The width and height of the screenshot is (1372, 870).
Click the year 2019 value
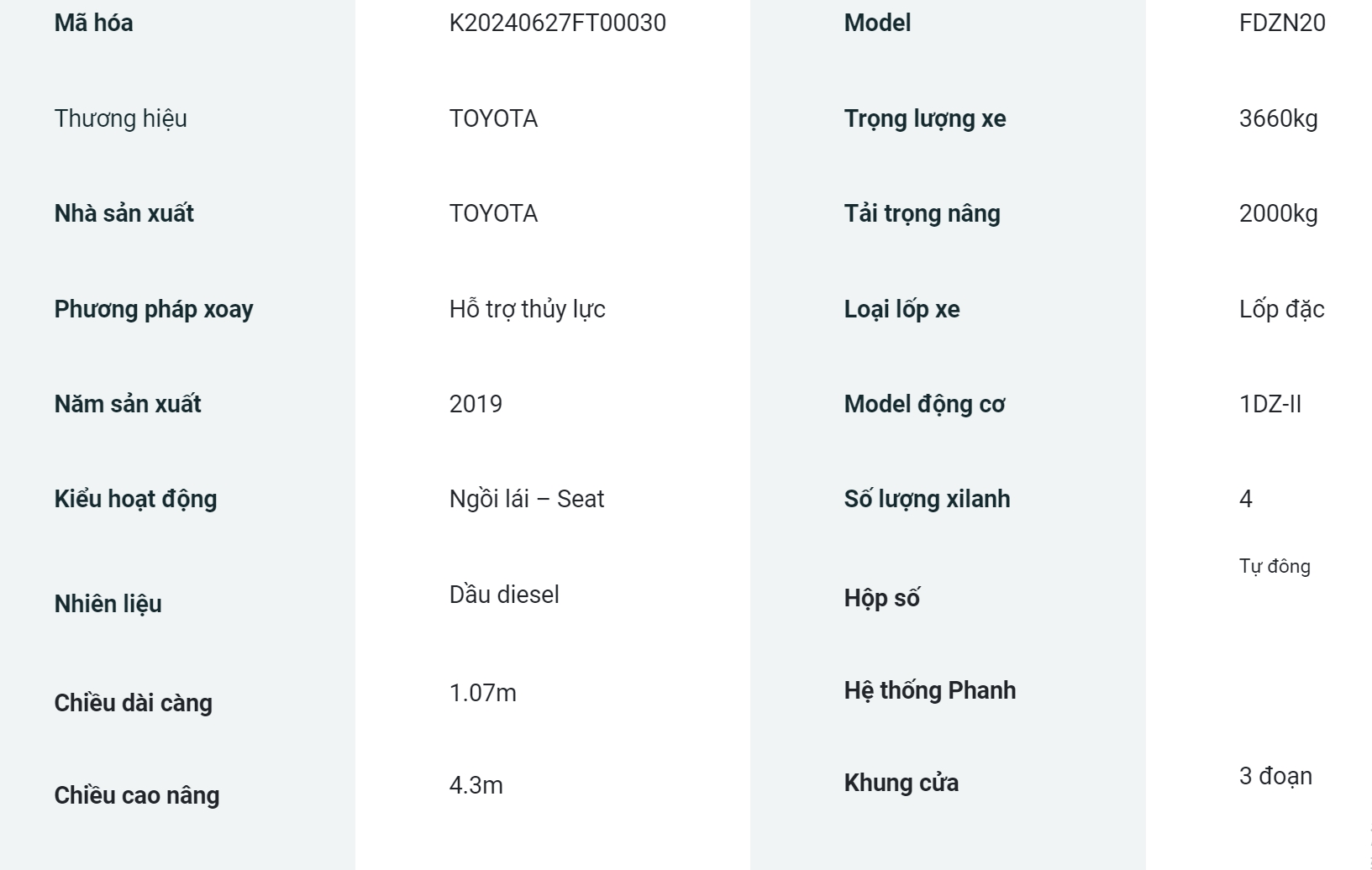(476, 404)
